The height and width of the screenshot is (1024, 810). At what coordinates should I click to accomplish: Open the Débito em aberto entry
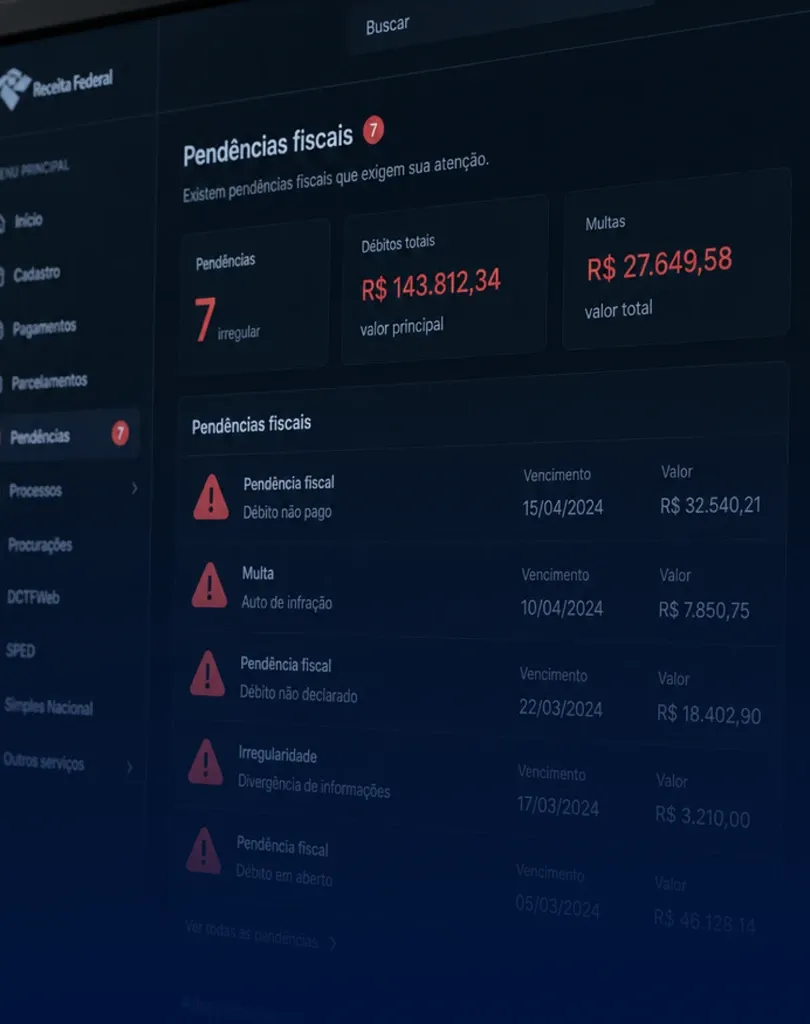coord(474,878)
